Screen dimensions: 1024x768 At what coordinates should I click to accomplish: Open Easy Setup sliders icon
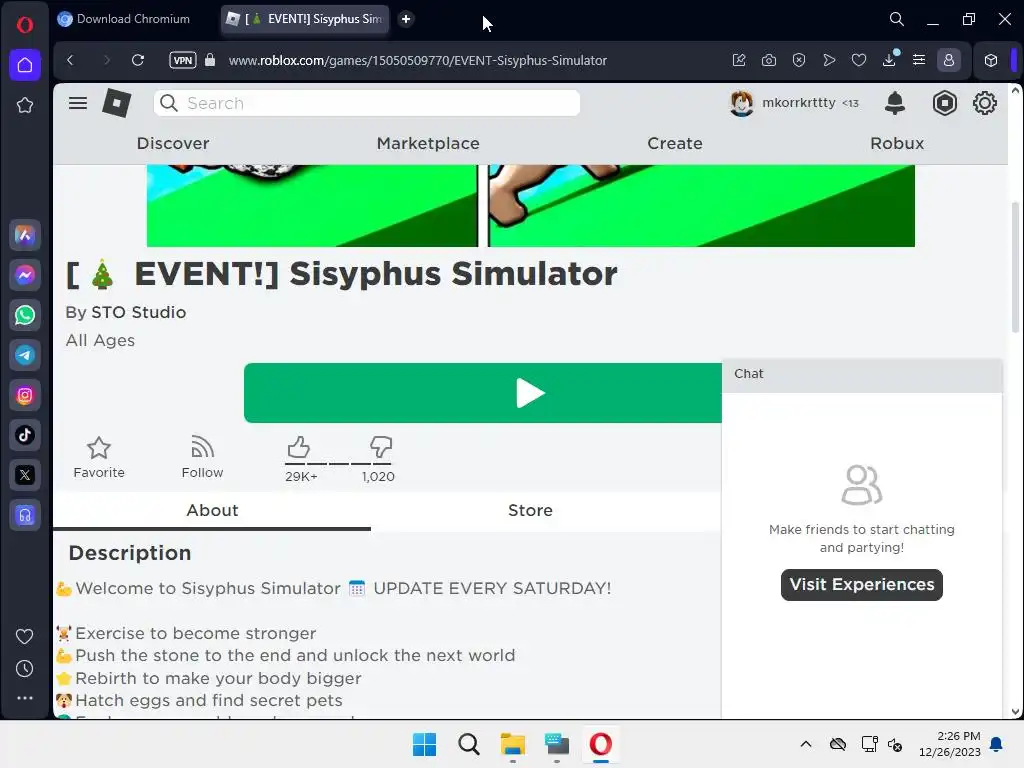(x=919, y=60)
